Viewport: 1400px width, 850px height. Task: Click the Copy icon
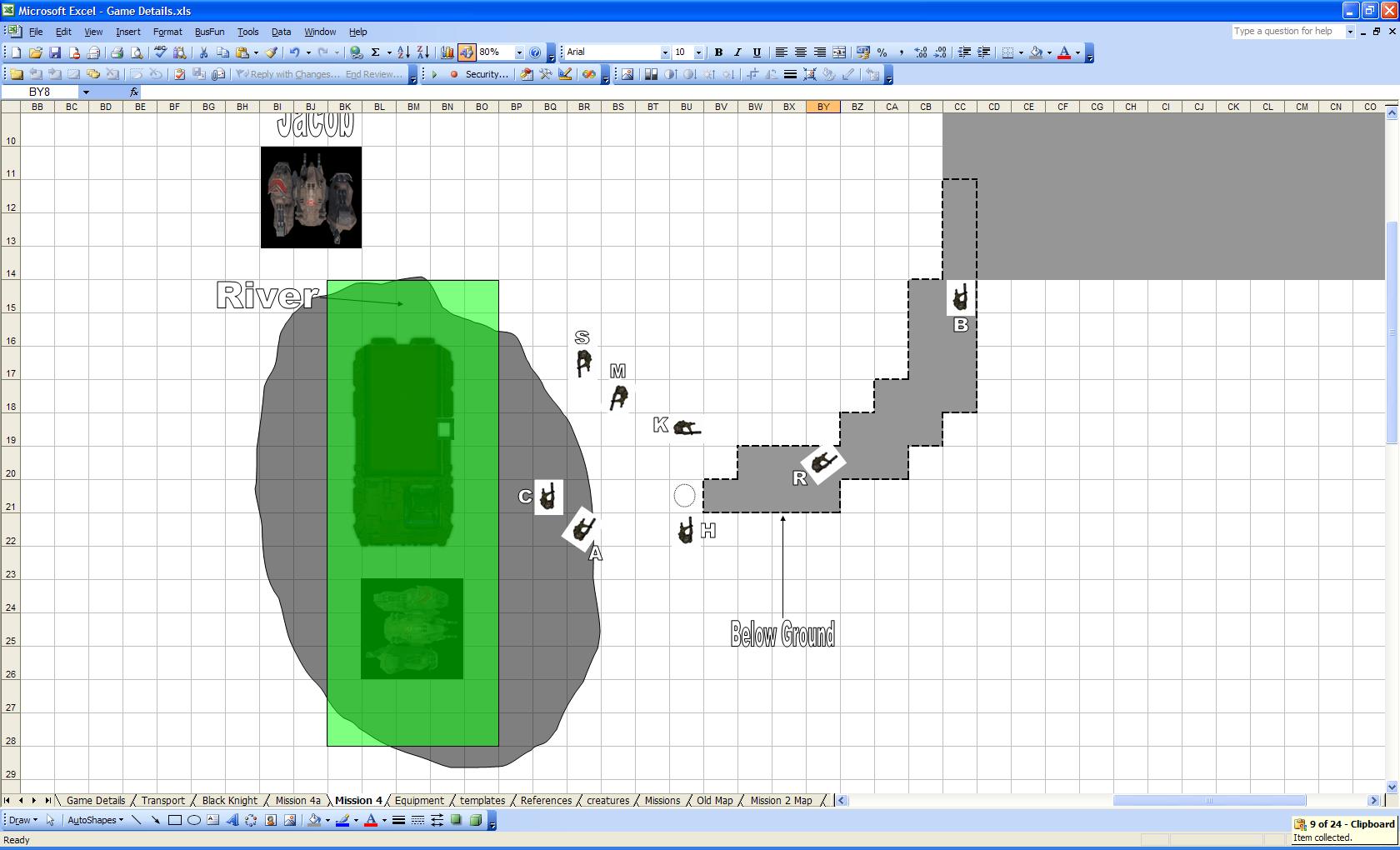[222, 52]
